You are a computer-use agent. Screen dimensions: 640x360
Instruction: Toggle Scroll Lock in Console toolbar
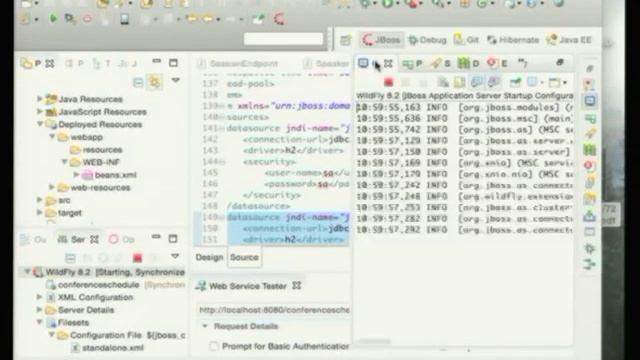click(x=460, y=82)
